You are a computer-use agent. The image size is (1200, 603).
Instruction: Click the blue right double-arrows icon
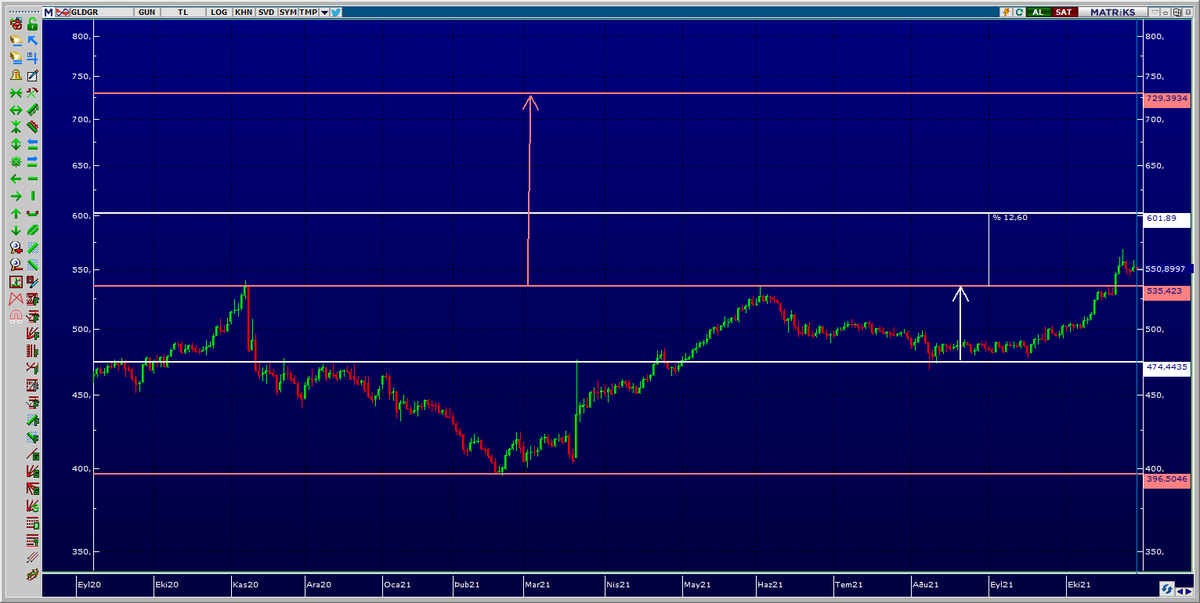pyautogui.click(x=33, y=161)
